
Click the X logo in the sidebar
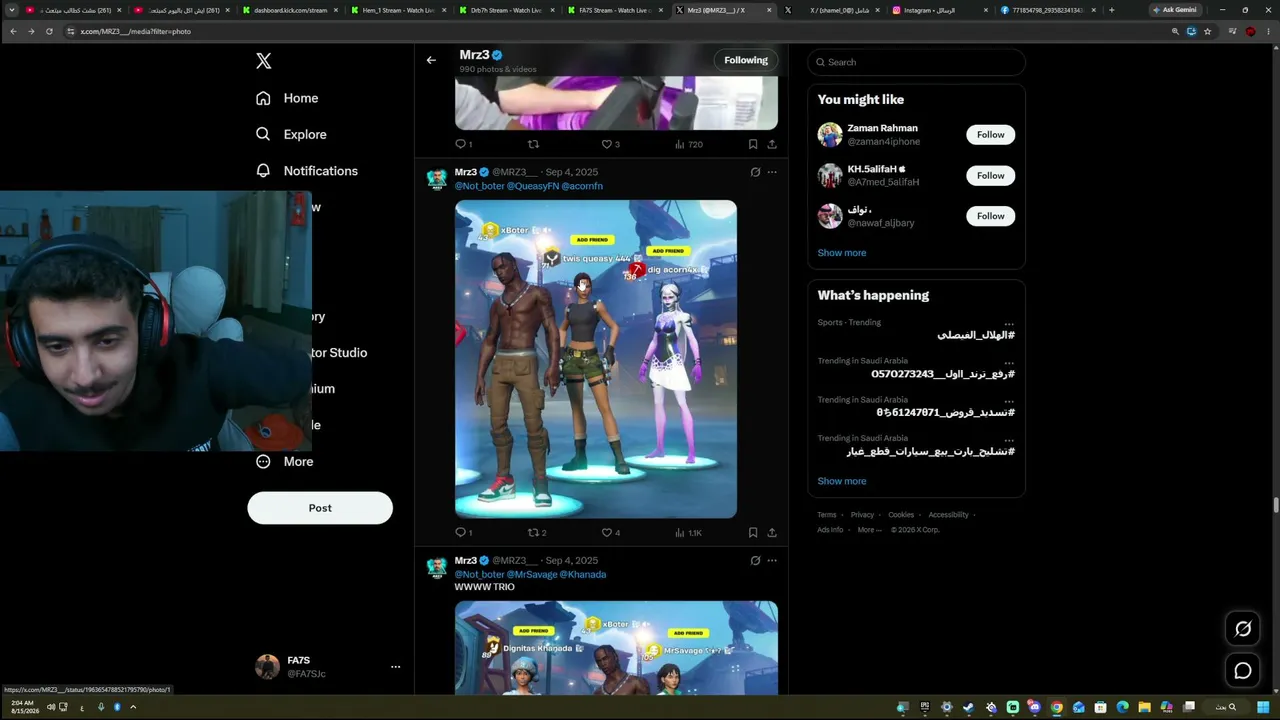[264, 61]
